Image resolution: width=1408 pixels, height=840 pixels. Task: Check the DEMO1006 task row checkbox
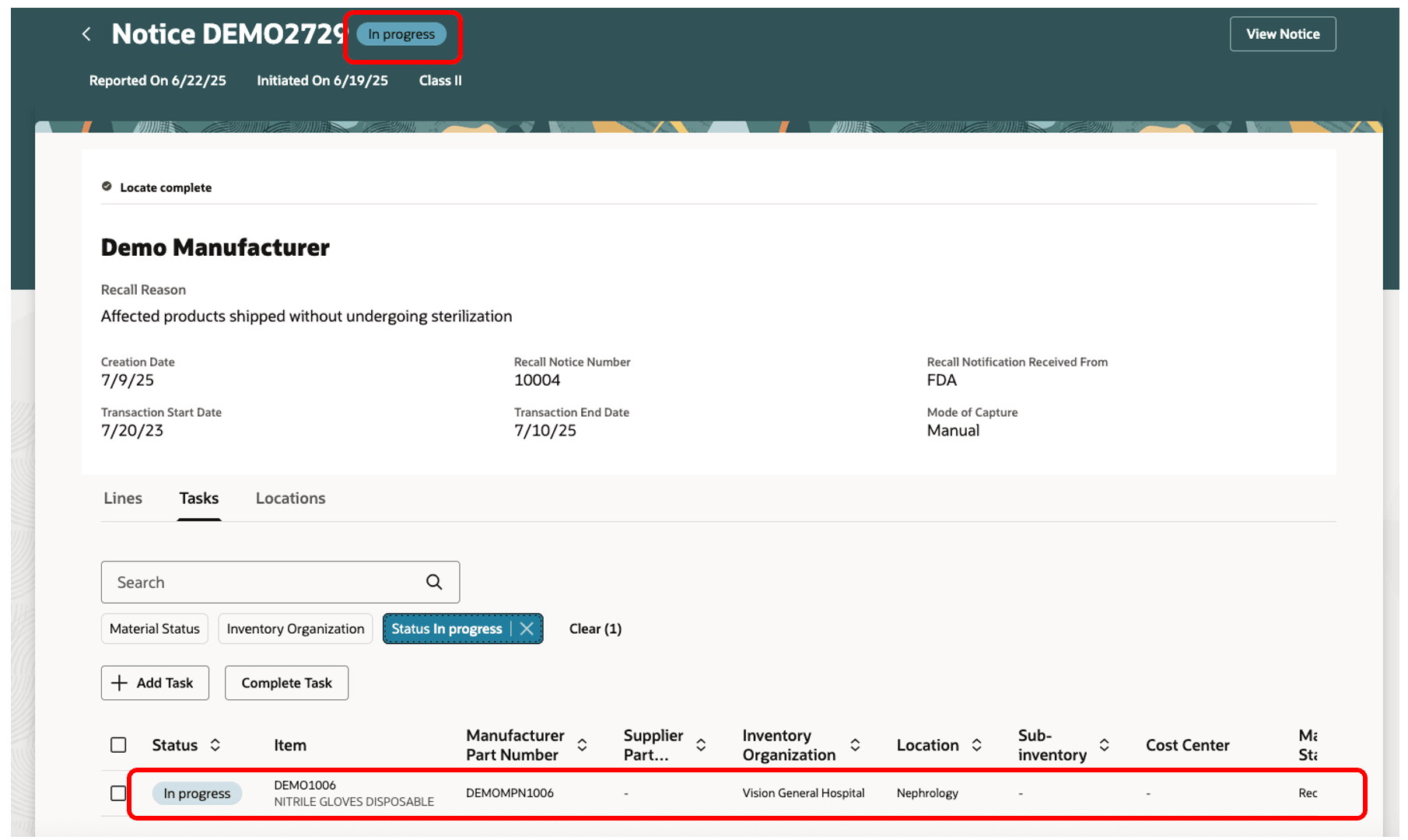[x=118, y=793]
